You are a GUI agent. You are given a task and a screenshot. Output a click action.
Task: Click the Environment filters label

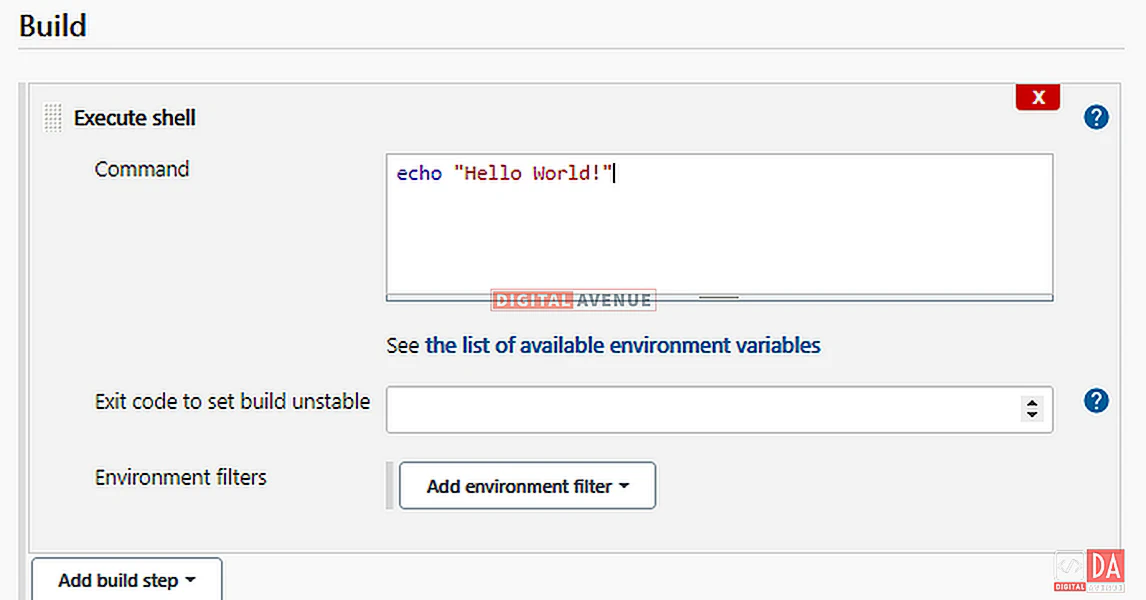(x=181, y=477)
